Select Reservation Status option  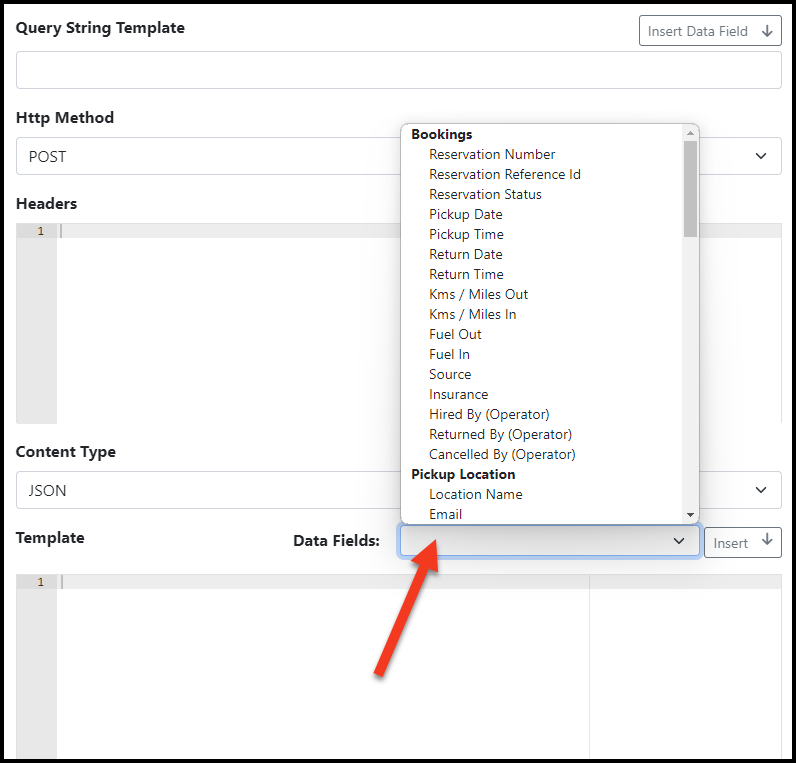485,194
